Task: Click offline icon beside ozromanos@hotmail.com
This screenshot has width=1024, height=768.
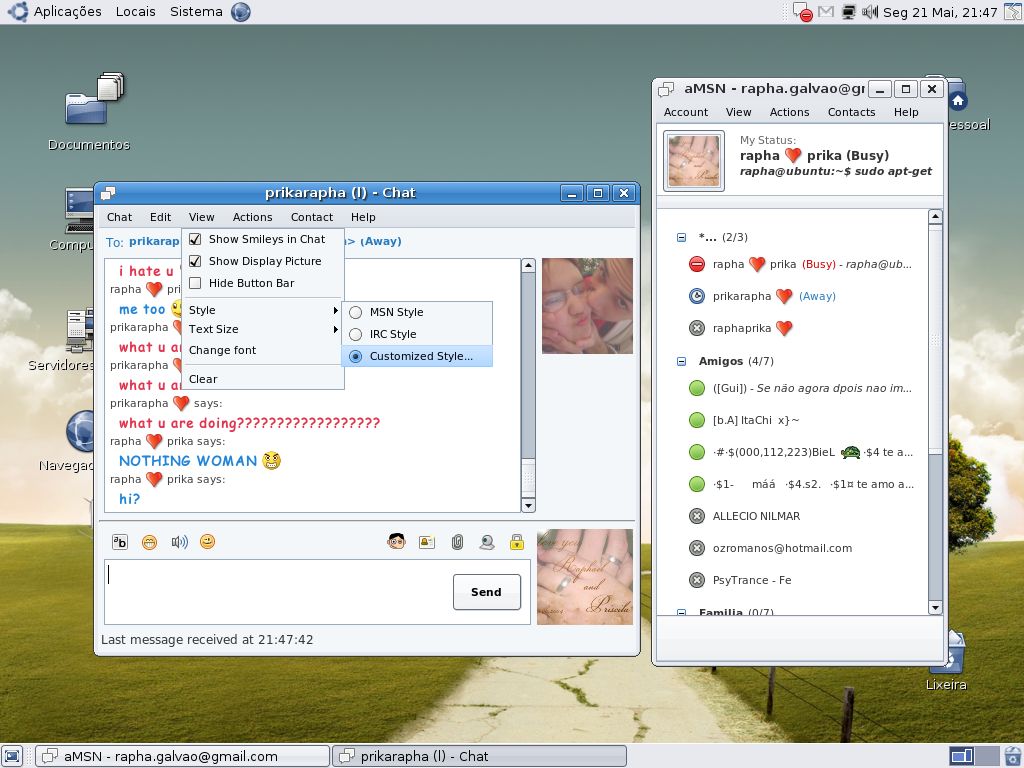Action: (697, 548)
